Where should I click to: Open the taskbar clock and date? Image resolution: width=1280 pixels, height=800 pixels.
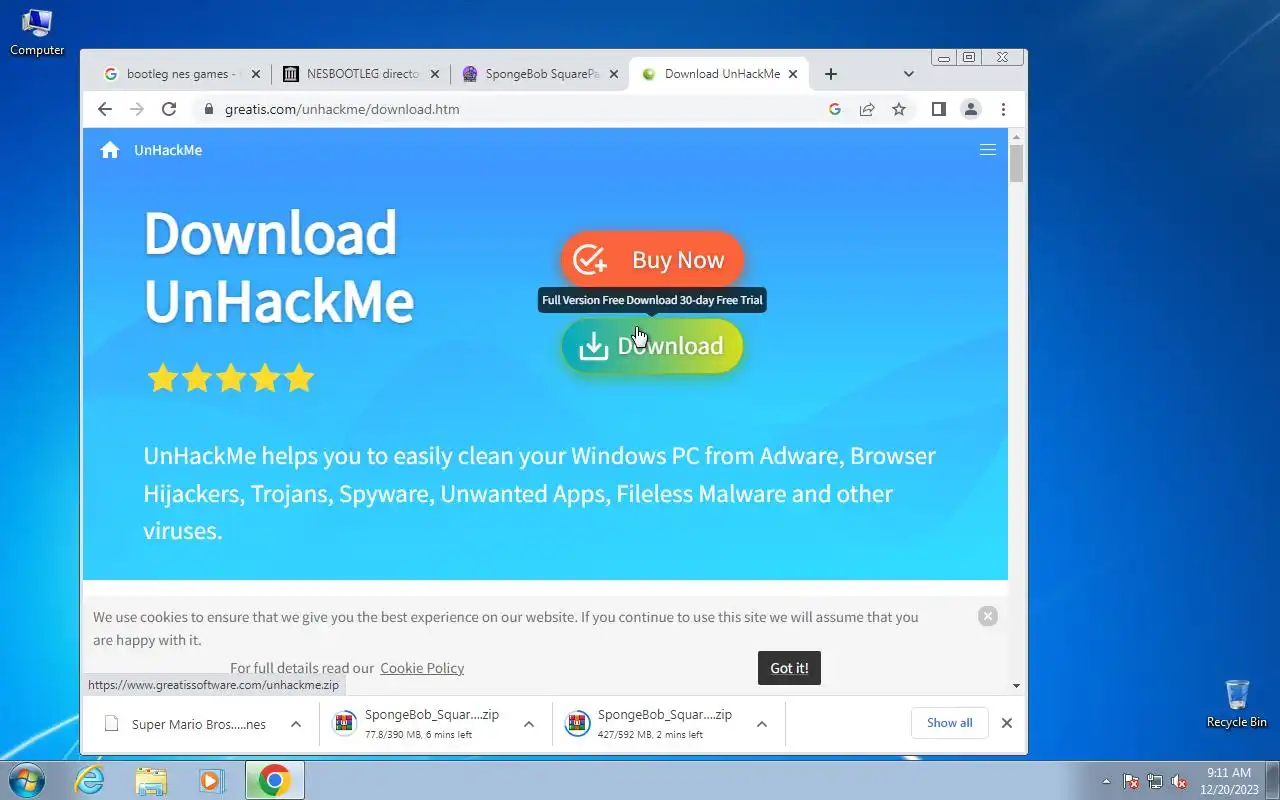pos(1229,781)
